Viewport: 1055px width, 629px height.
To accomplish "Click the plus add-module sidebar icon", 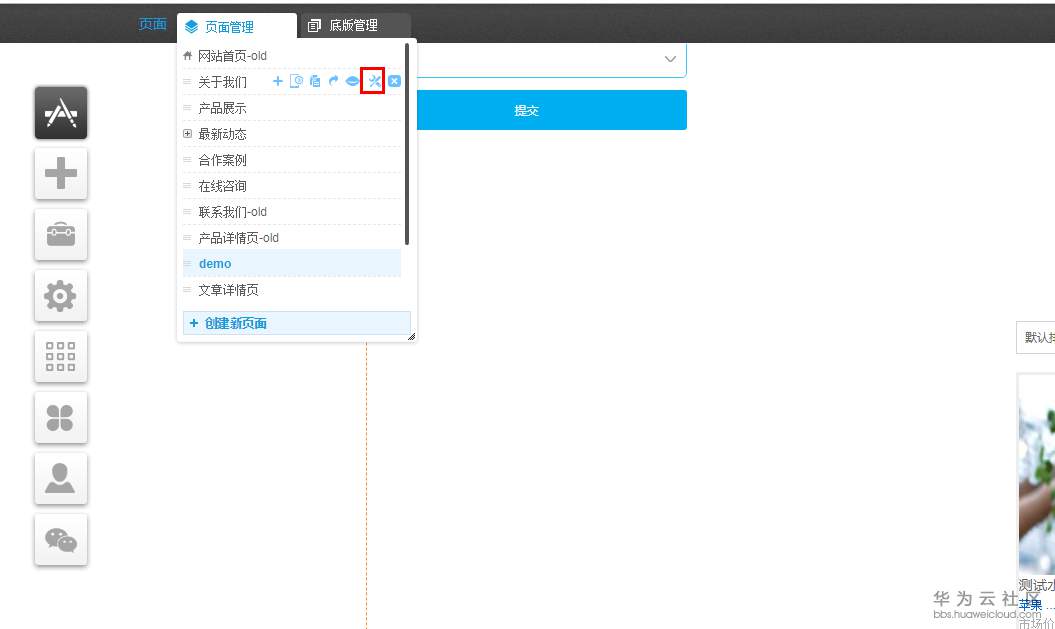I will [x=61, y=174].
